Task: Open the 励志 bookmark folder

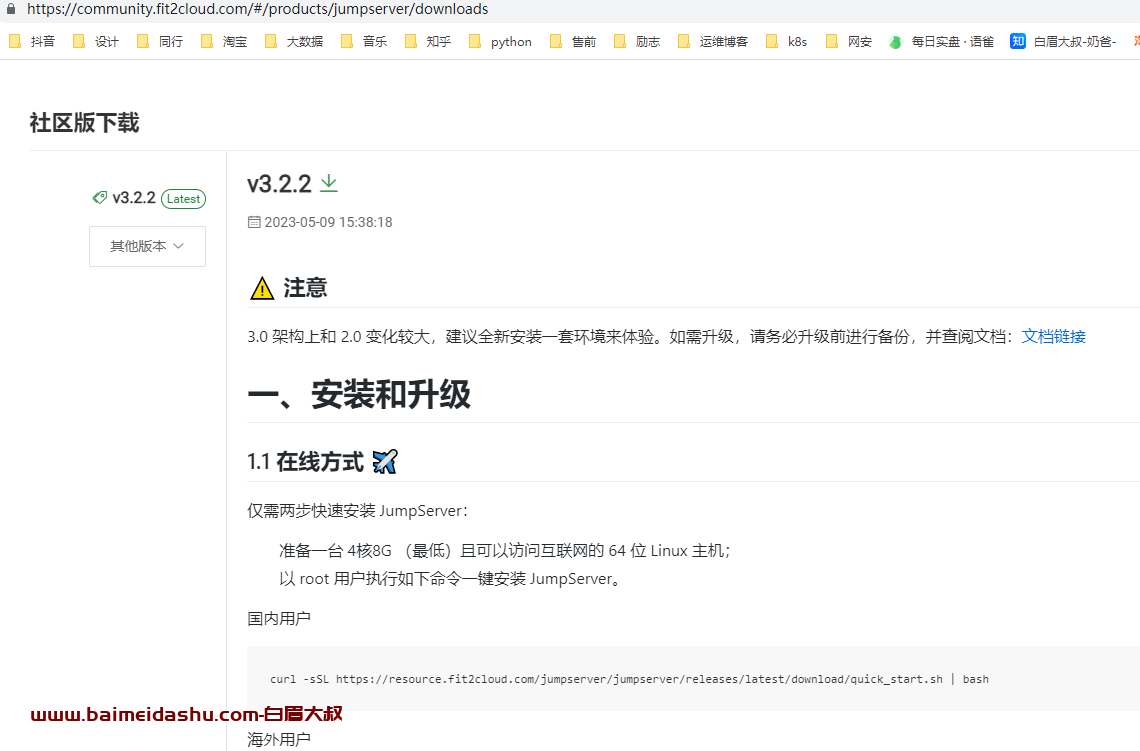Action: point(638,41)
